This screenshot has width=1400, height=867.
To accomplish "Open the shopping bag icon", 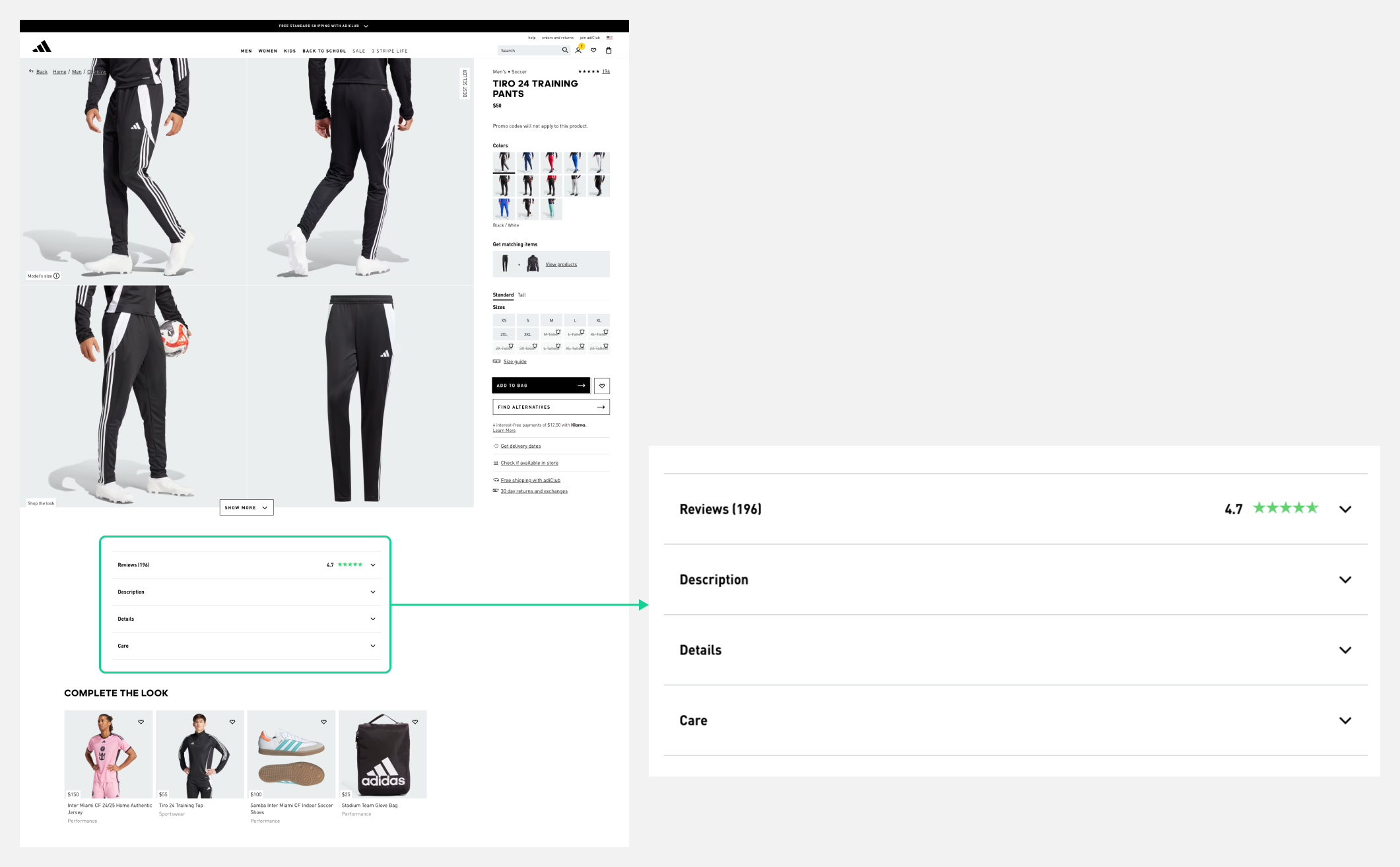I will [x=609, y=50].
